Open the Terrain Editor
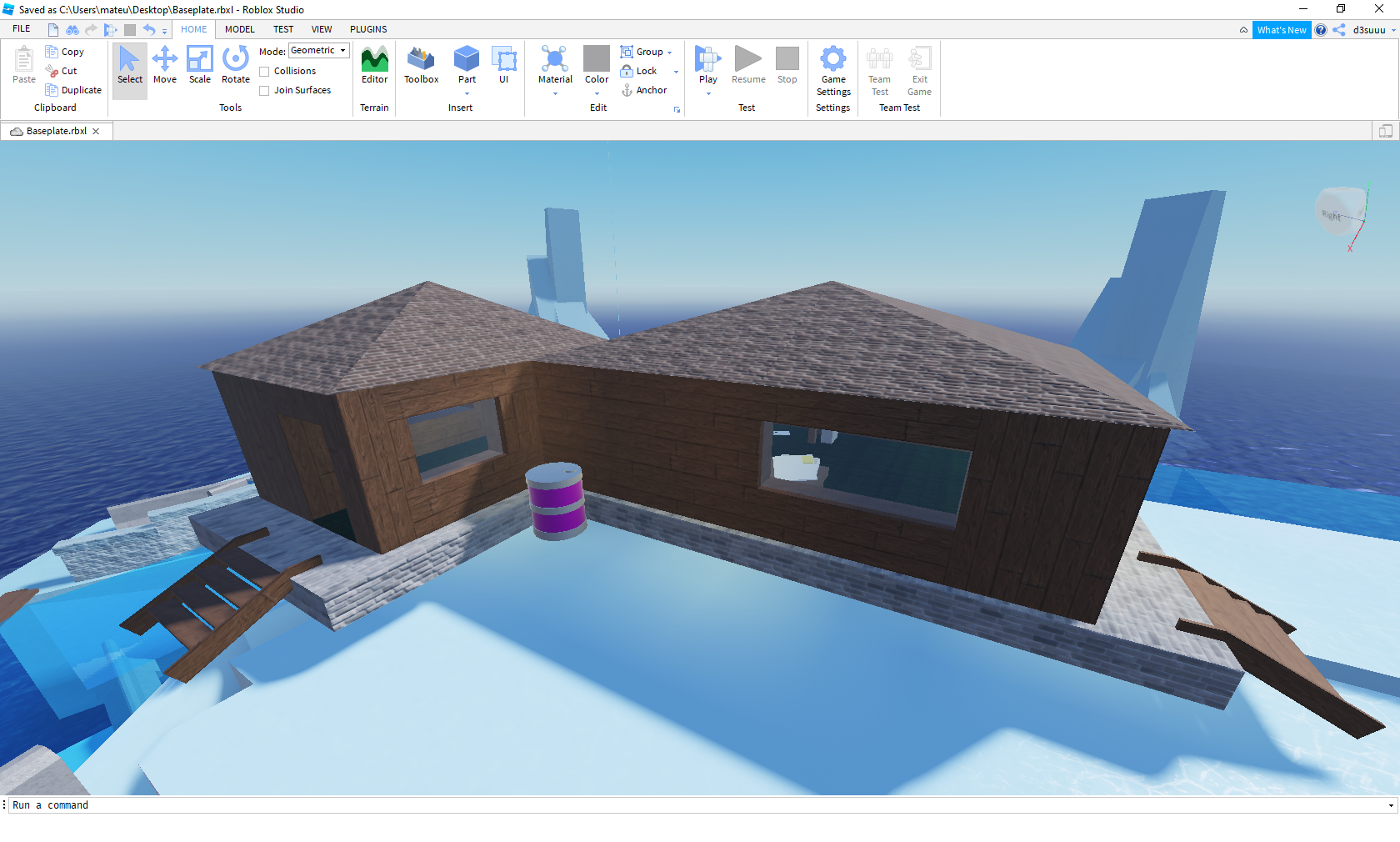 (374, 65)
